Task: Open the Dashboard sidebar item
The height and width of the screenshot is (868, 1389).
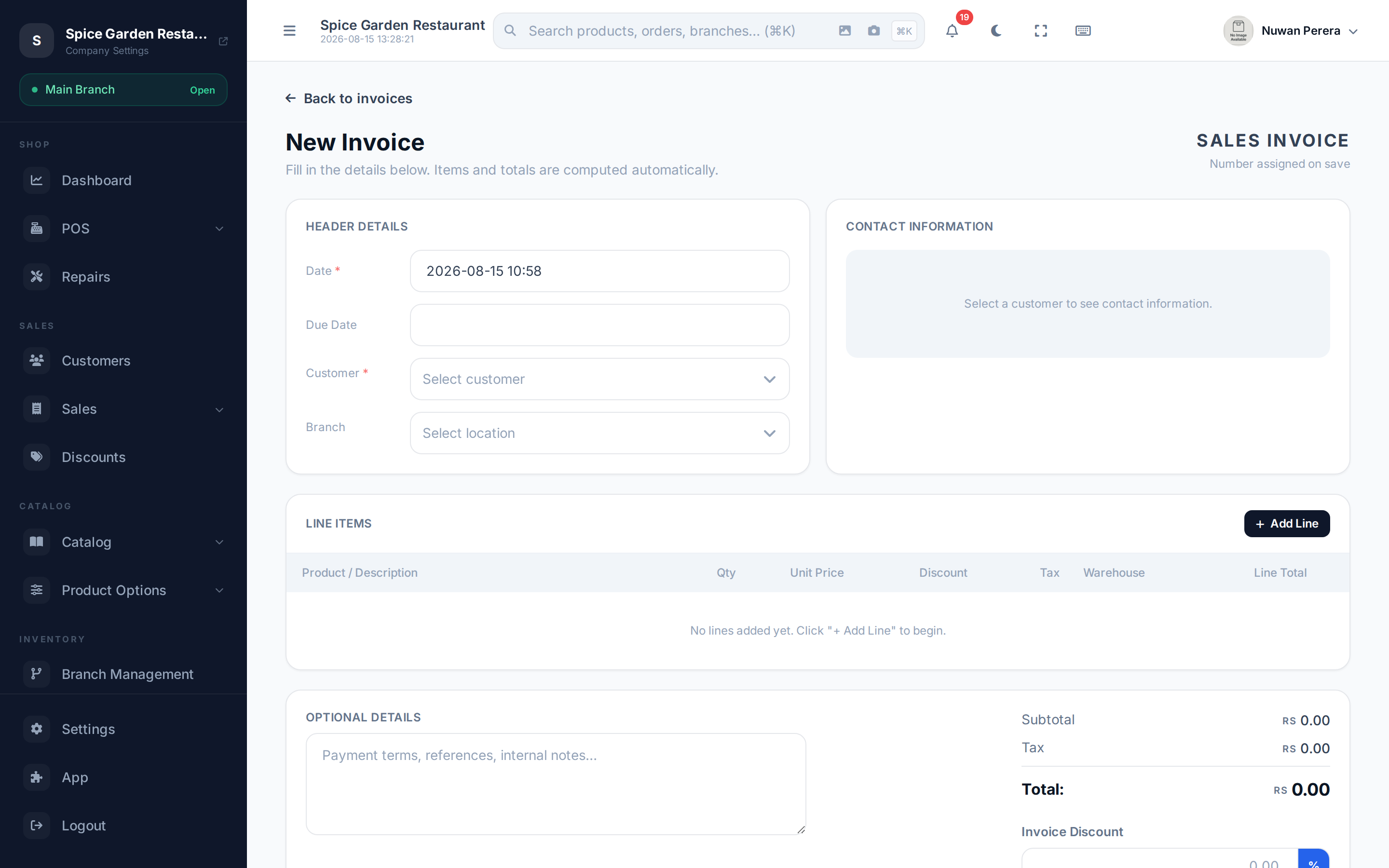Action: (x=123, y=180)
